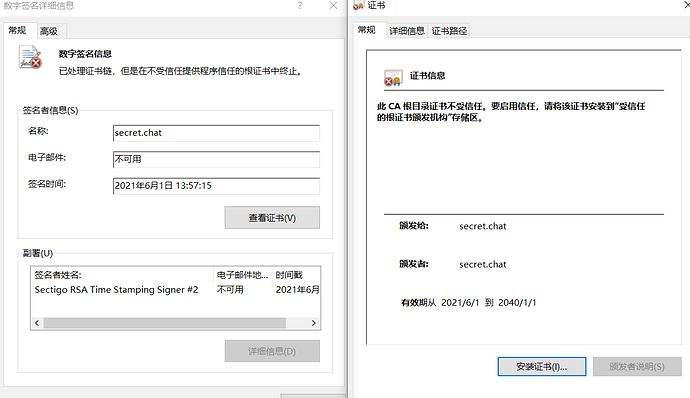Click the digital signature error icon
690x398 pixels.
[x=30, y=57]
